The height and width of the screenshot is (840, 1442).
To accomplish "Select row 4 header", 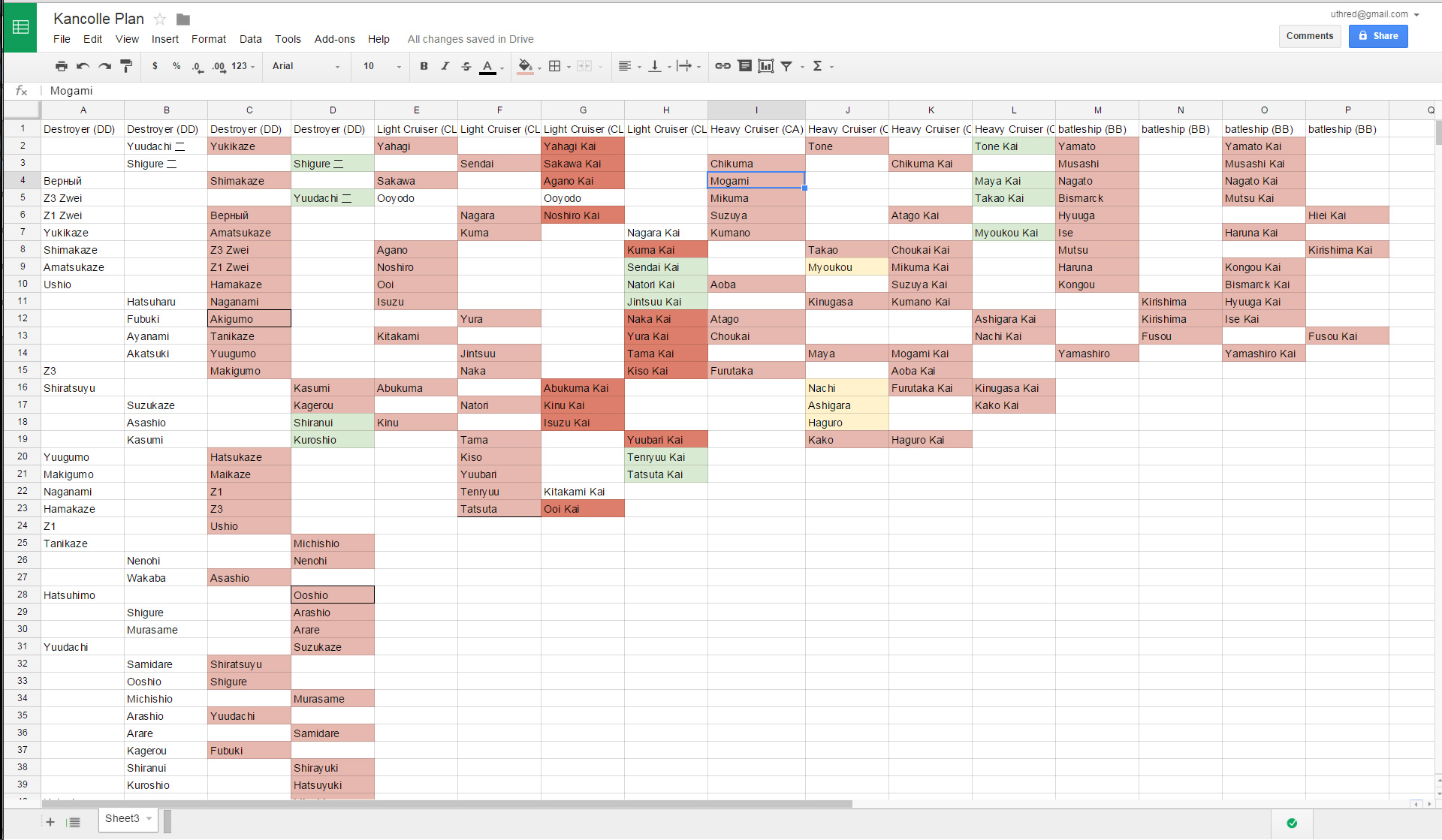I will point(23,180).
